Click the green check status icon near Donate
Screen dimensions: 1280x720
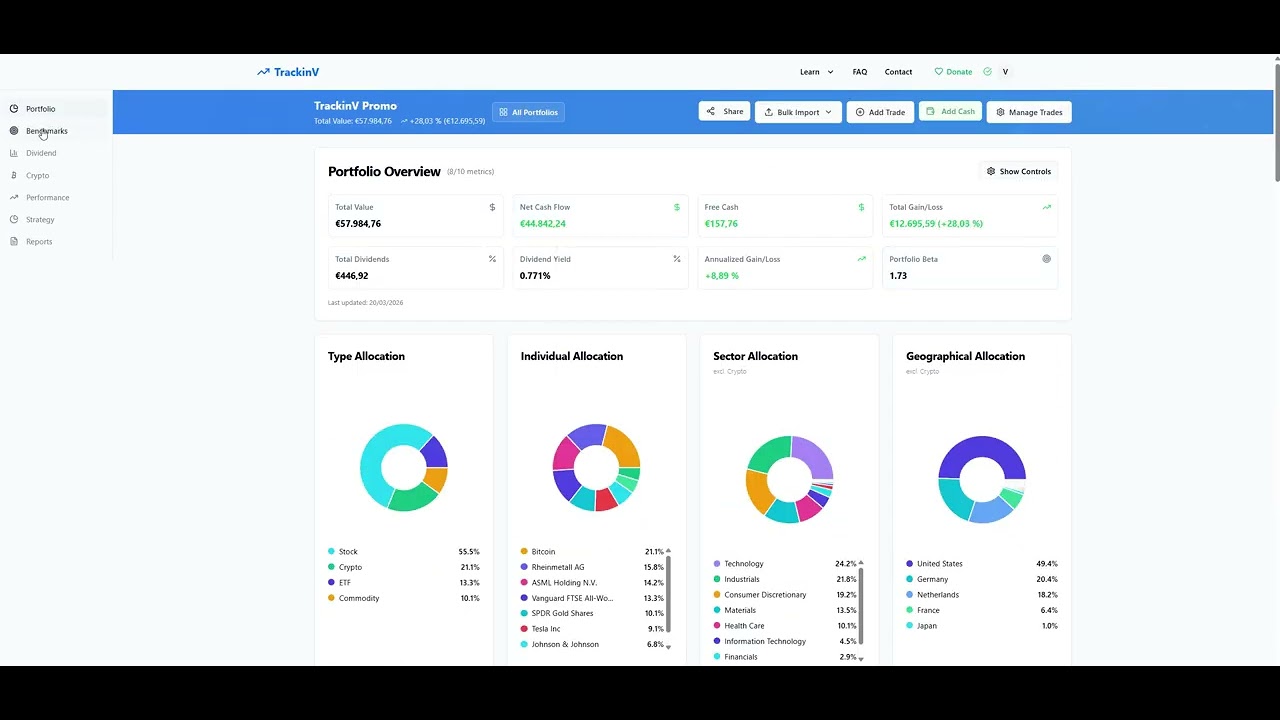pyautogui.click(x=987, y=72)
